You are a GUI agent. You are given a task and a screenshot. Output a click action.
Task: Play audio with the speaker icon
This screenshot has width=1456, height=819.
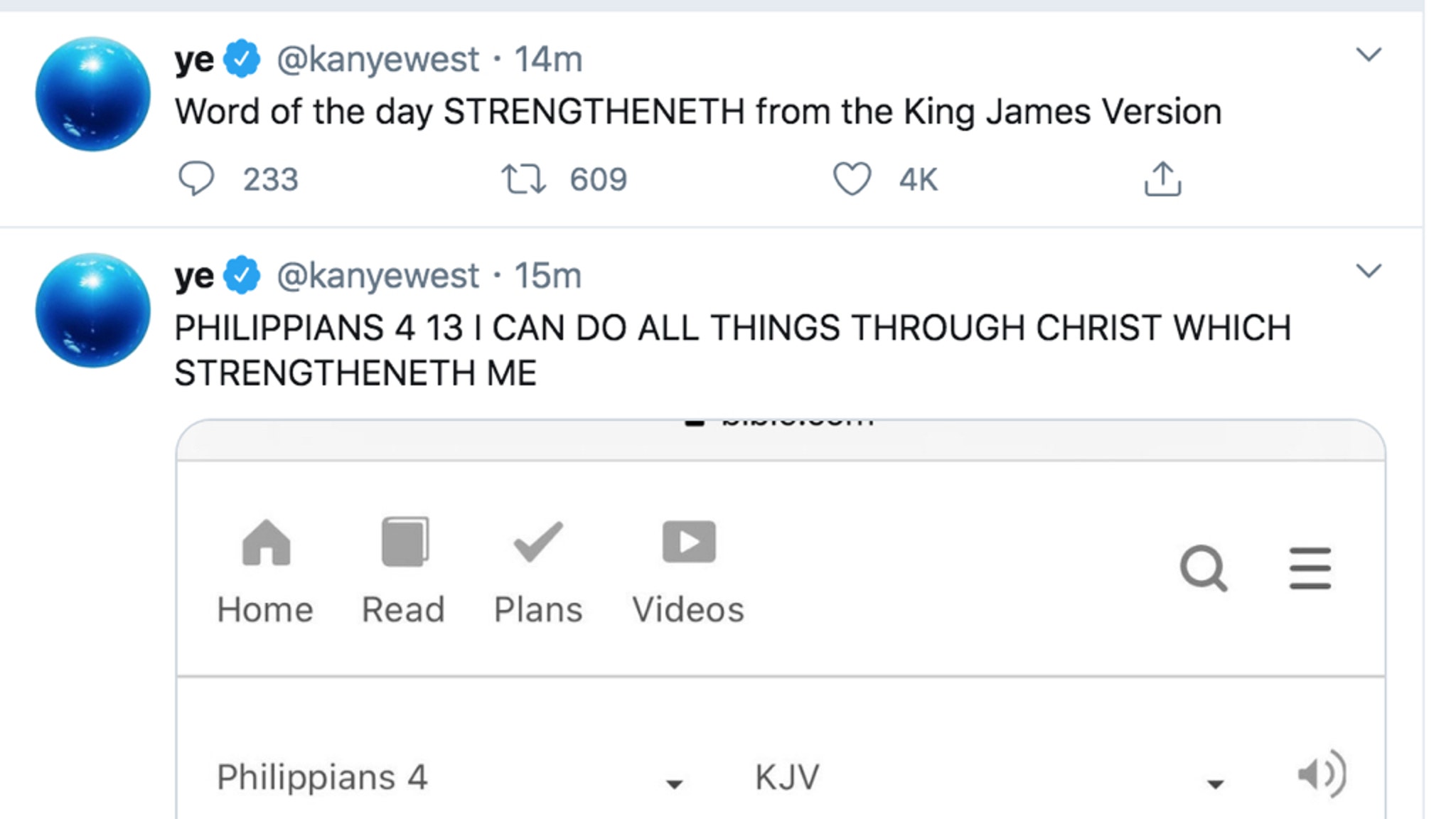tap(1322, 774)
